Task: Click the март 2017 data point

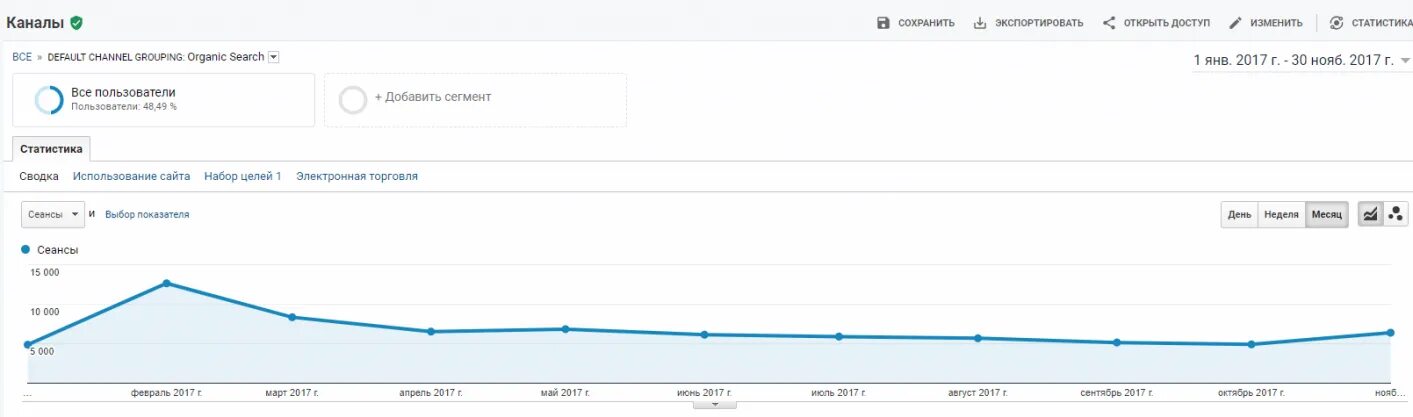Action: (x=292, y=317)
